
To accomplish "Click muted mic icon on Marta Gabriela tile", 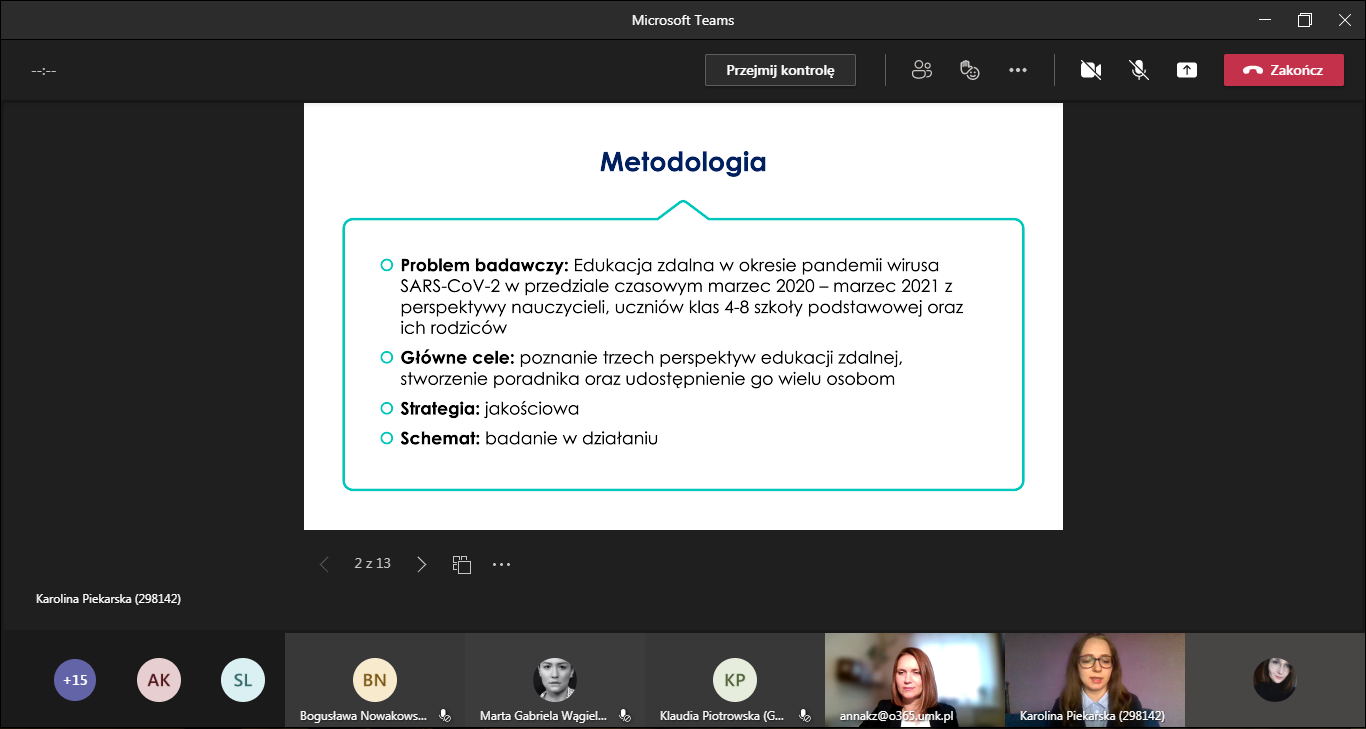I will click(x=624, y=716).
